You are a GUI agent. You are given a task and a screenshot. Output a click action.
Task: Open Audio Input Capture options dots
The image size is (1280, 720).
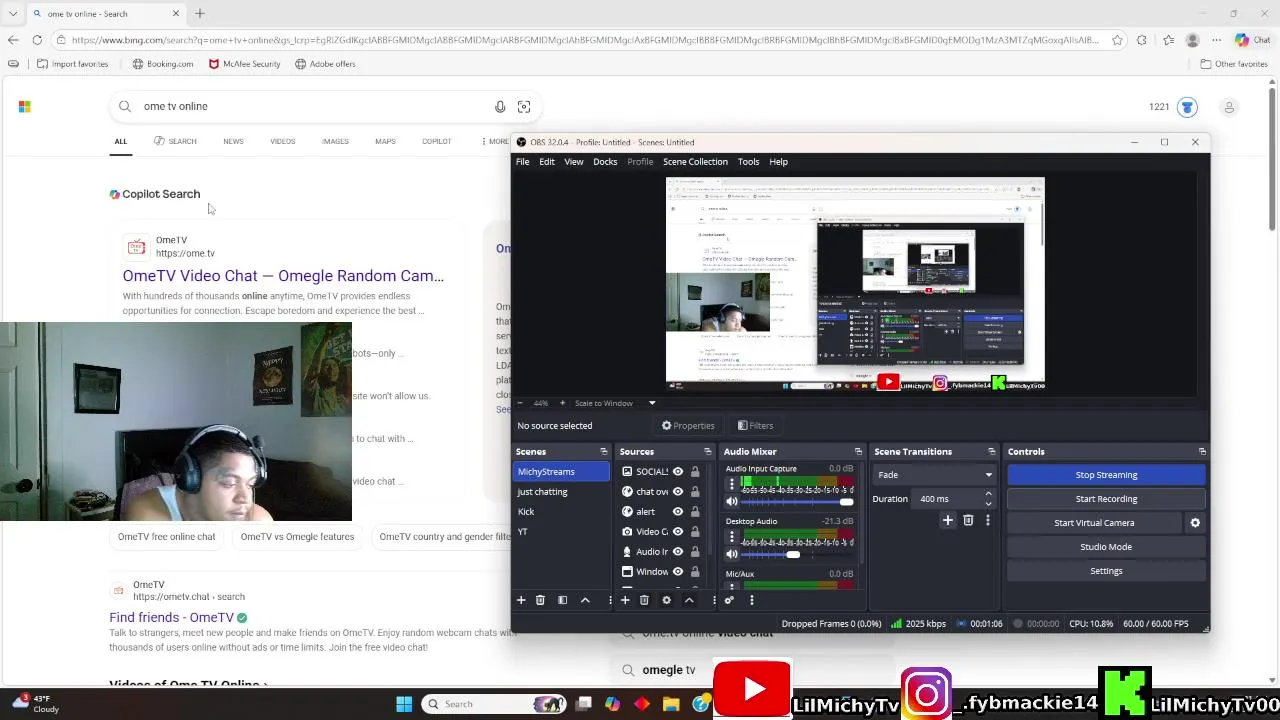[732, 484]
